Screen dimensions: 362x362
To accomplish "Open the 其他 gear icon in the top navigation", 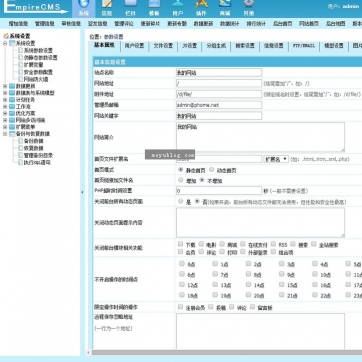I will pyautogui.click(x=249, y=4).
